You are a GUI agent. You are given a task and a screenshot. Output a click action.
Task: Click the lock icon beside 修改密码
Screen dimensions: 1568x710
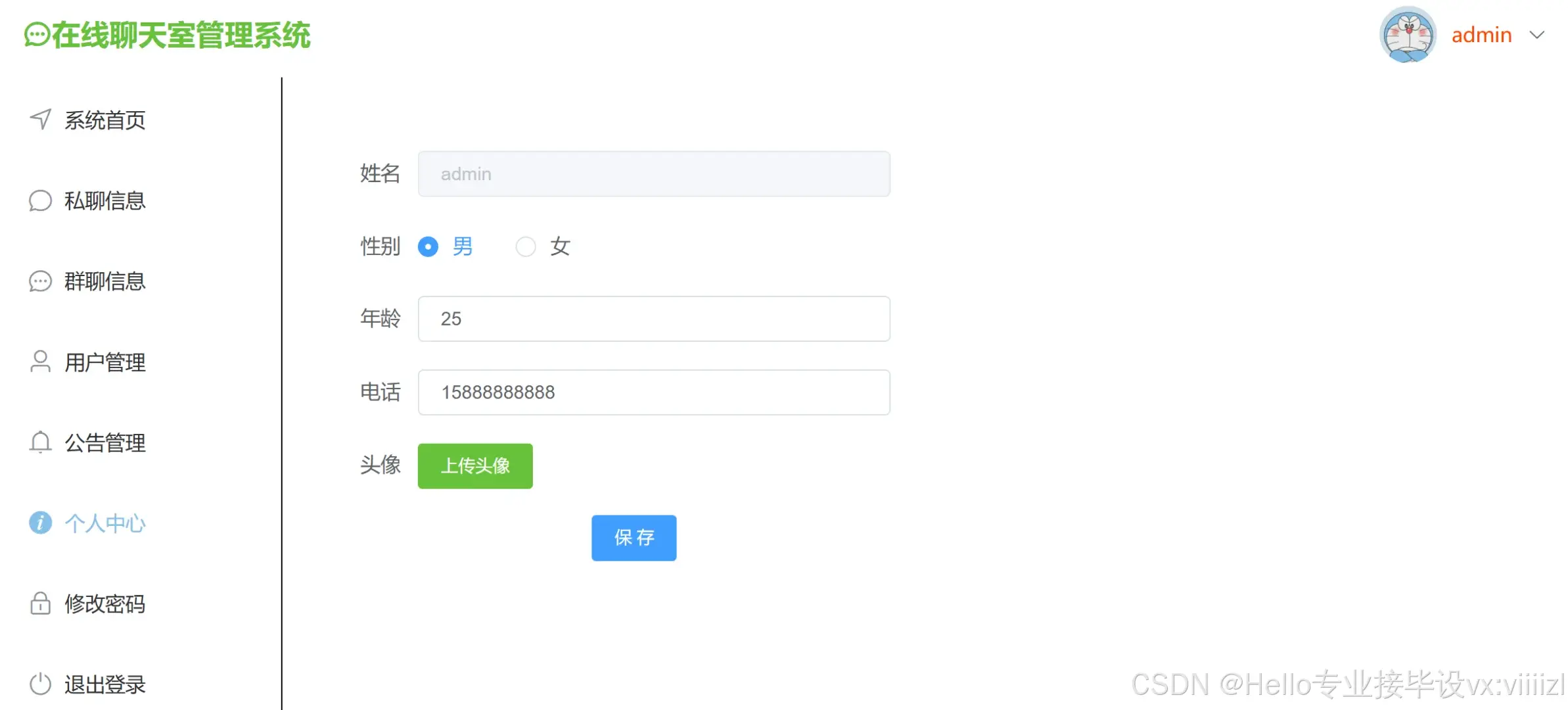coord(40,603)
